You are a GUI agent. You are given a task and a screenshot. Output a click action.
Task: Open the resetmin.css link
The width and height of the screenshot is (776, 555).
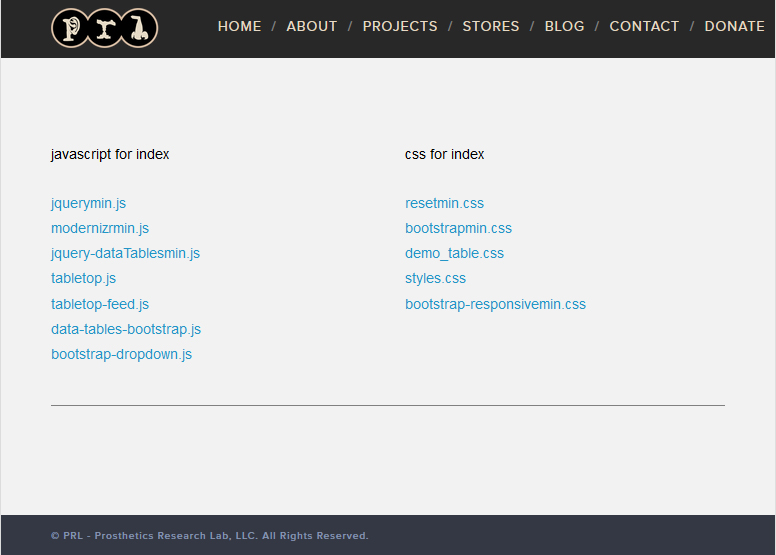pyautogui.click(x=444, y=203)
